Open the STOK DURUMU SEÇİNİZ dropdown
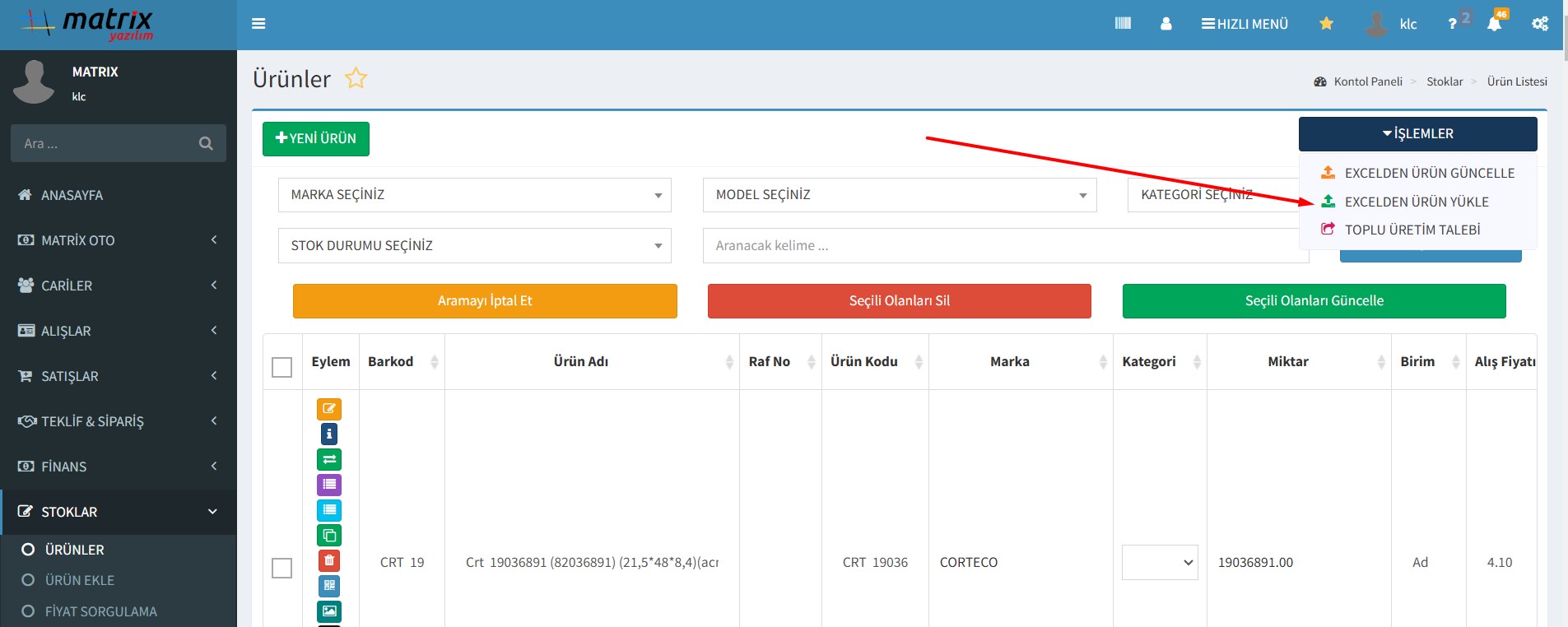Viewport: 1568px width, 627px height. pyautogui.click(x=475, y=245)
